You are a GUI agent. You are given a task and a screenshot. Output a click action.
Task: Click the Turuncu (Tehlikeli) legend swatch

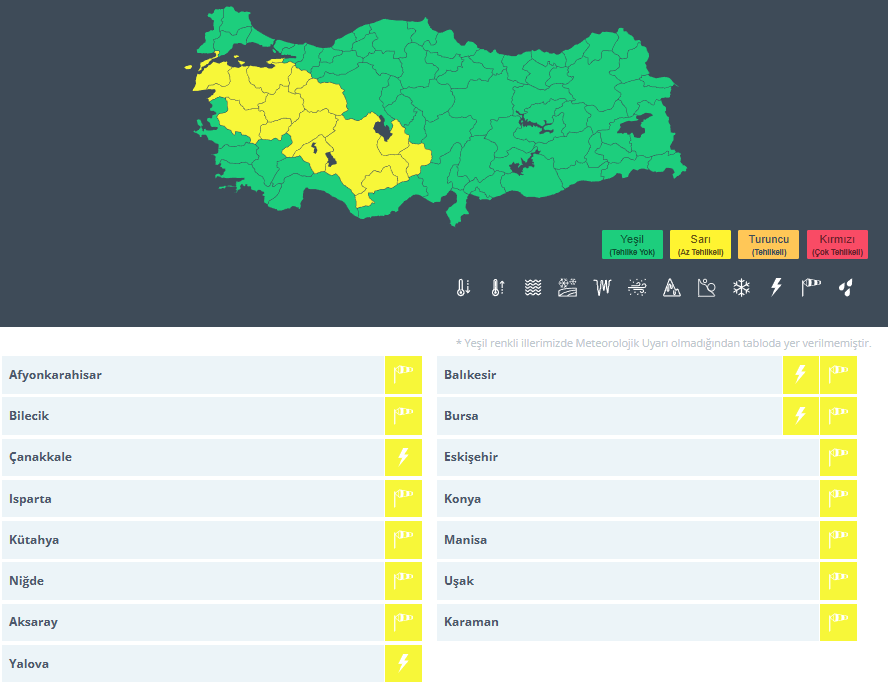(x=768, y=245)
